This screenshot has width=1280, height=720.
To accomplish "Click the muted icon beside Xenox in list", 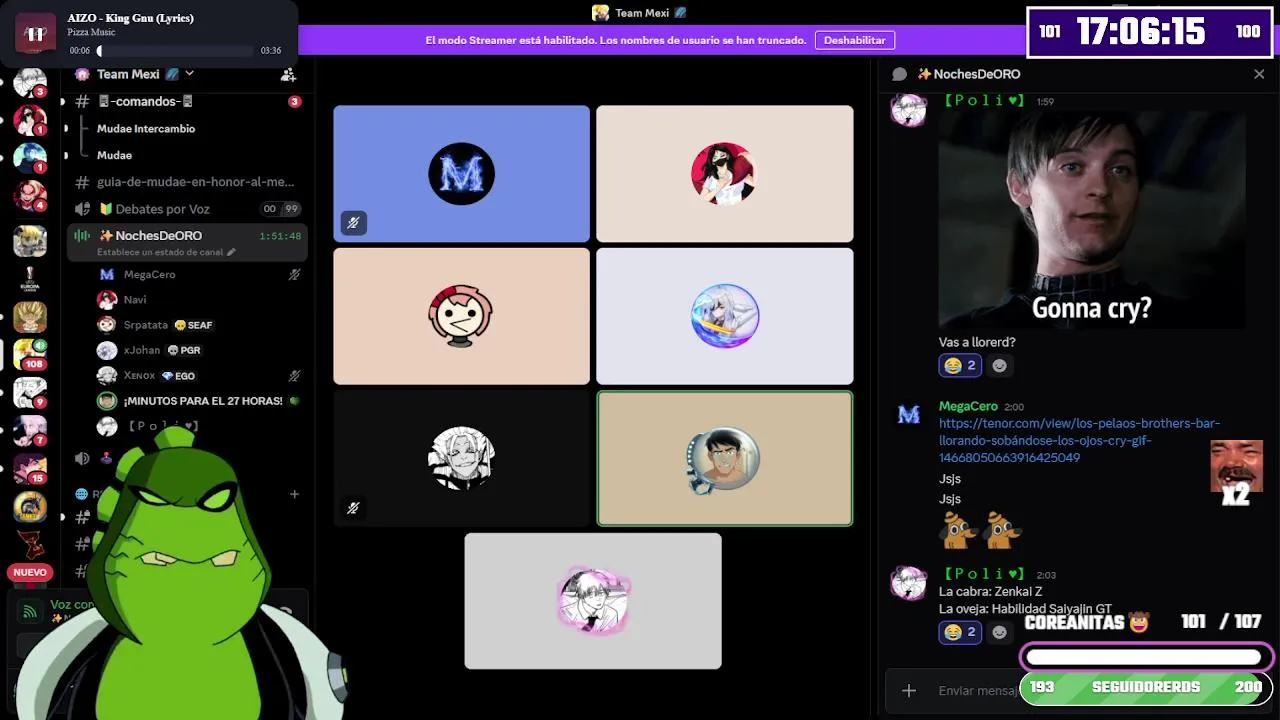I will pos(294,376).
